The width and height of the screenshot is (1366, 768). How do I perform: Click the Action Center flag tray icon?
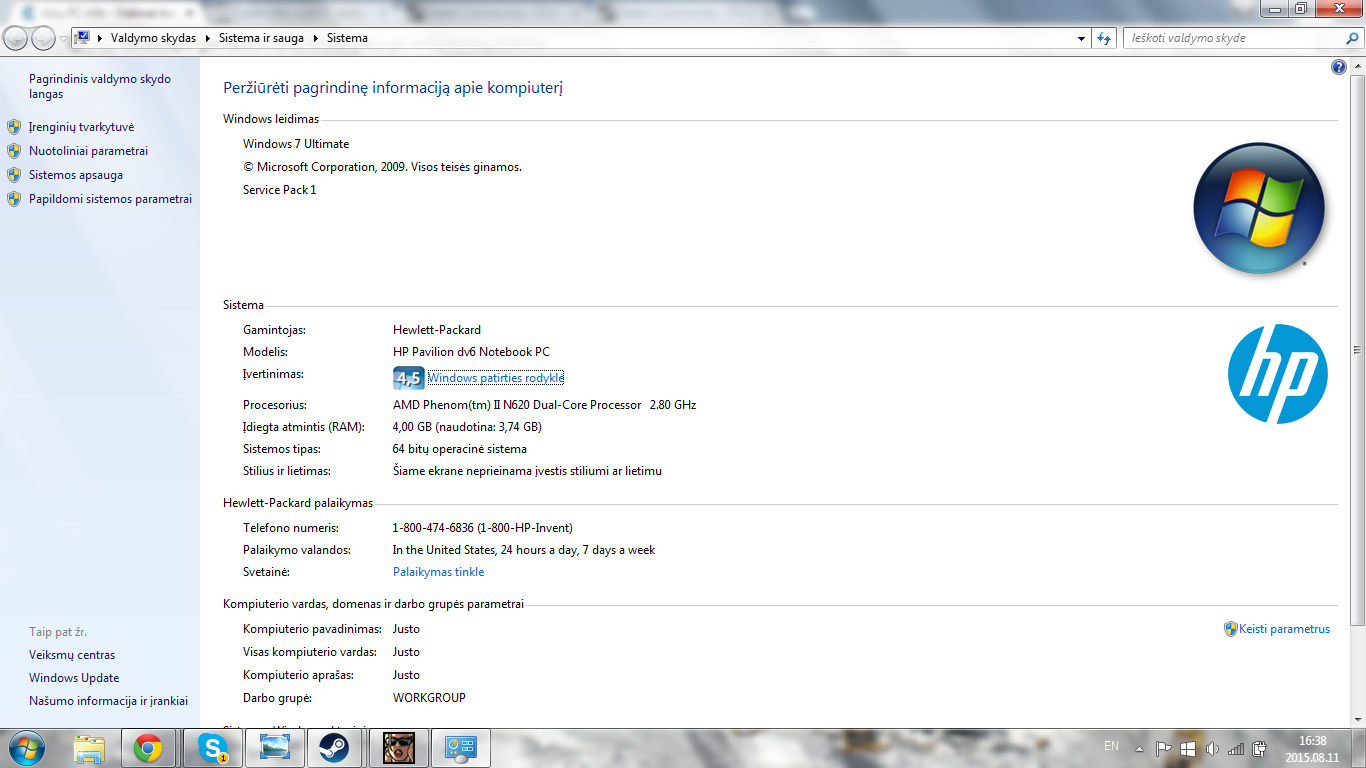tap(1164, 748)
